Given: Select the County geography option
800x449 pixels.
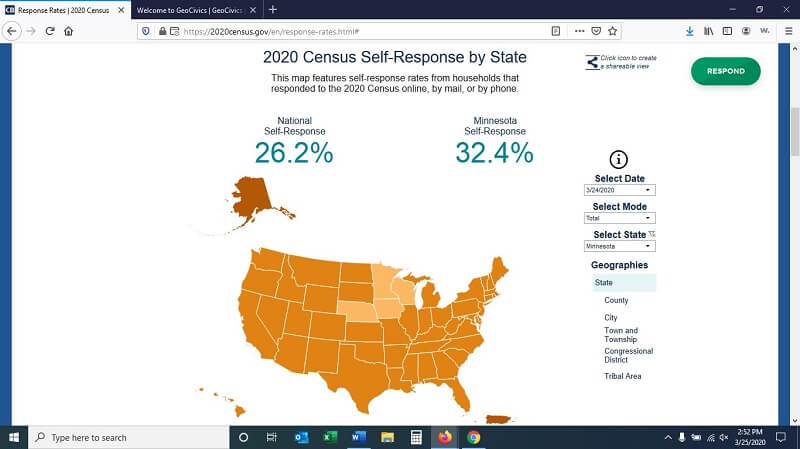Looking at the screenshot, I should [616, 300].
